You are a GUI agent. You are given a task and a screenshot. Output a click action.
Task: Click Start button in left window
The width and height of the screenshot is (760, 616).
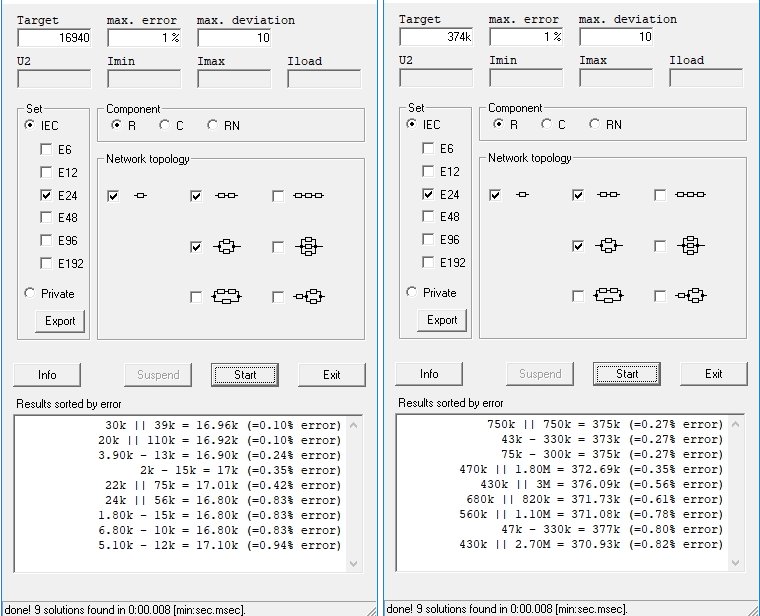click(x=245, y=375)
